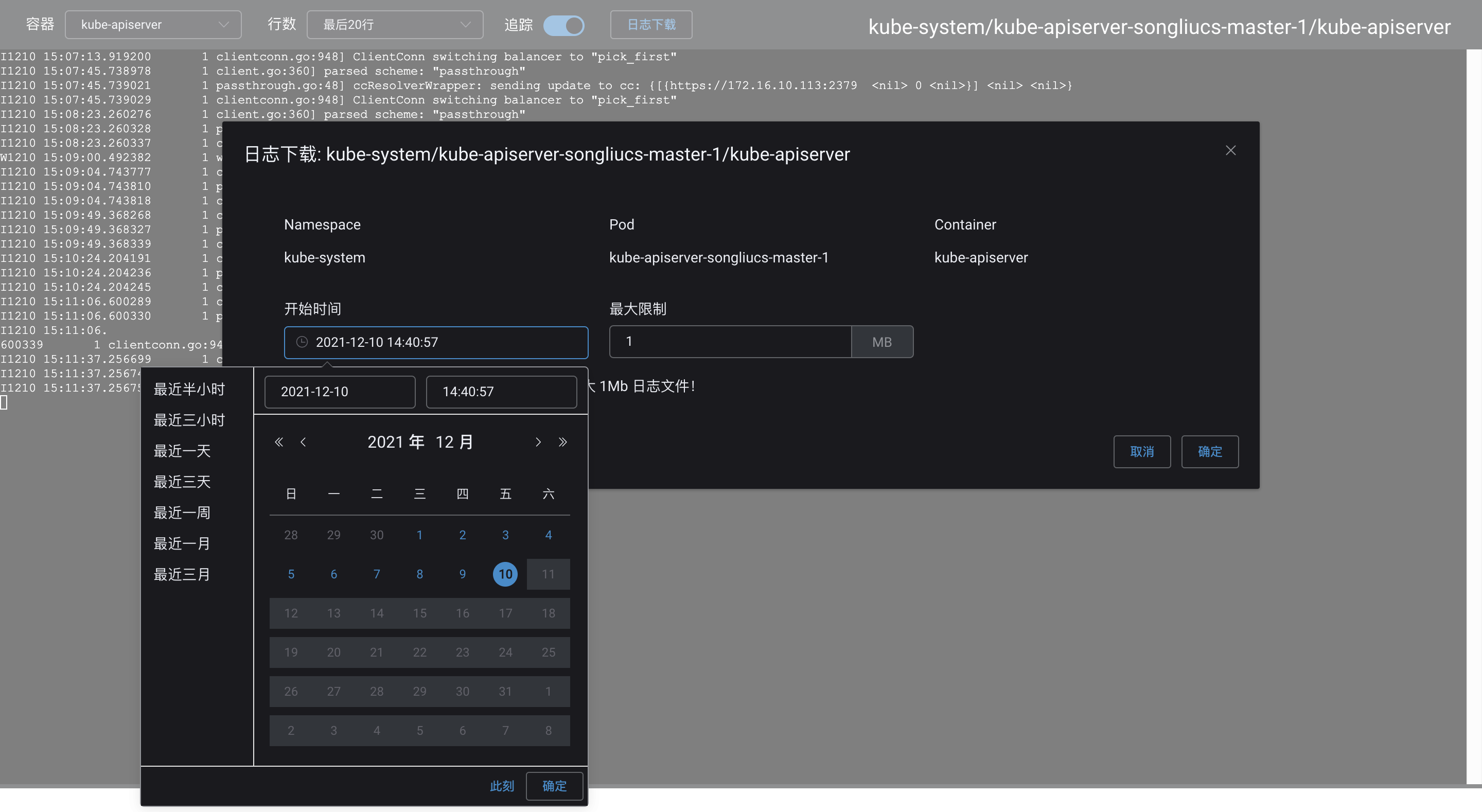This screenshot has width=1482, height=812.
Task: Select December 2 in calendar
Action: [462, 535]
